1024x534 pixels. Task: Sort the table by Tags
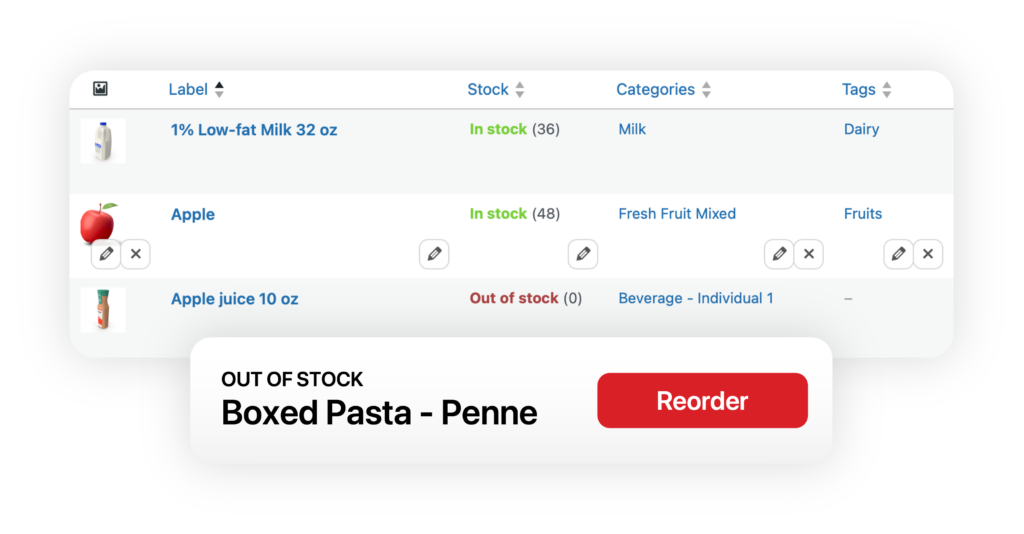click(x=867, y=89)
